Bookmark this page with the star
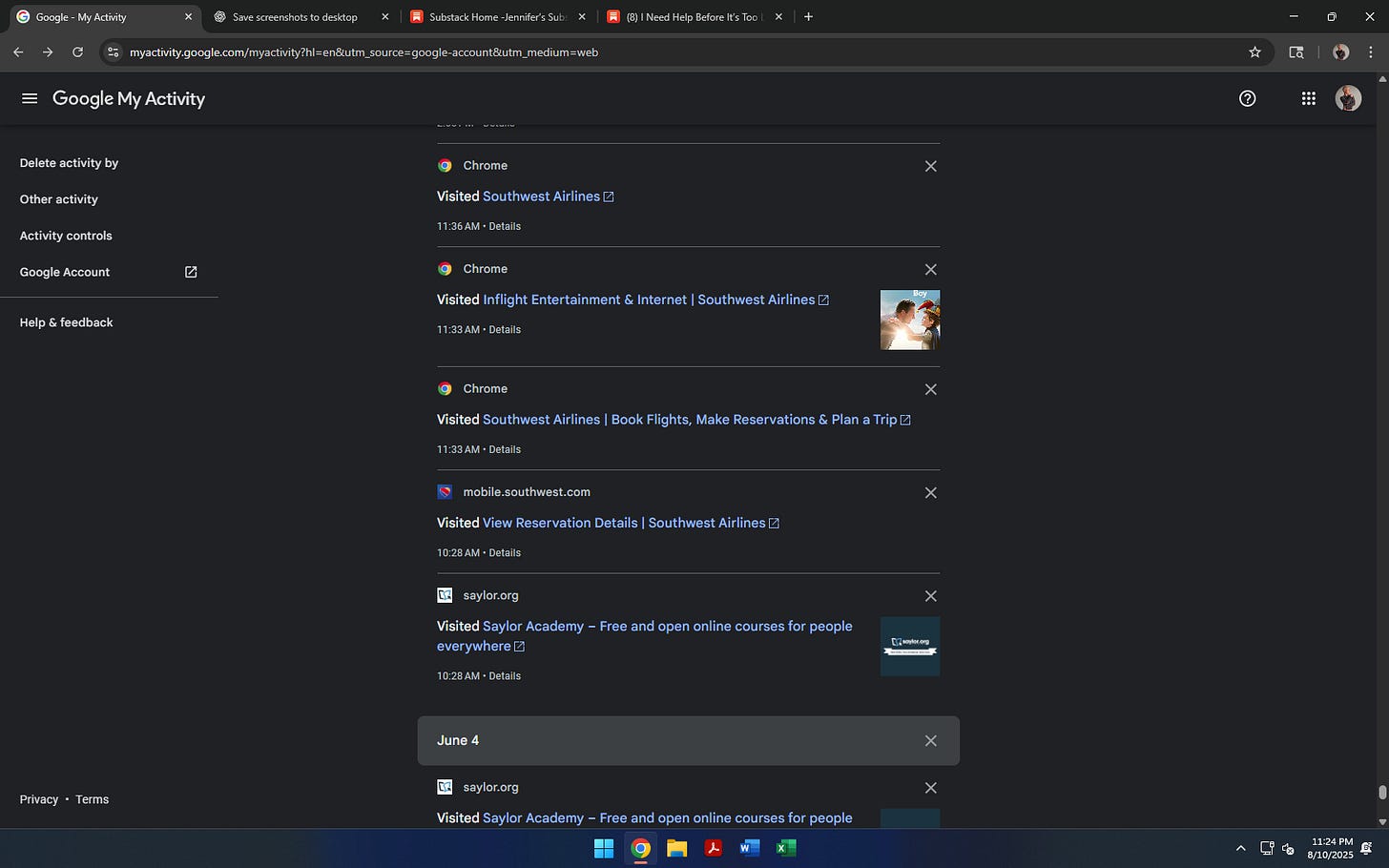The height and width of the screenshot is (868, 1389). point(1254,52)
